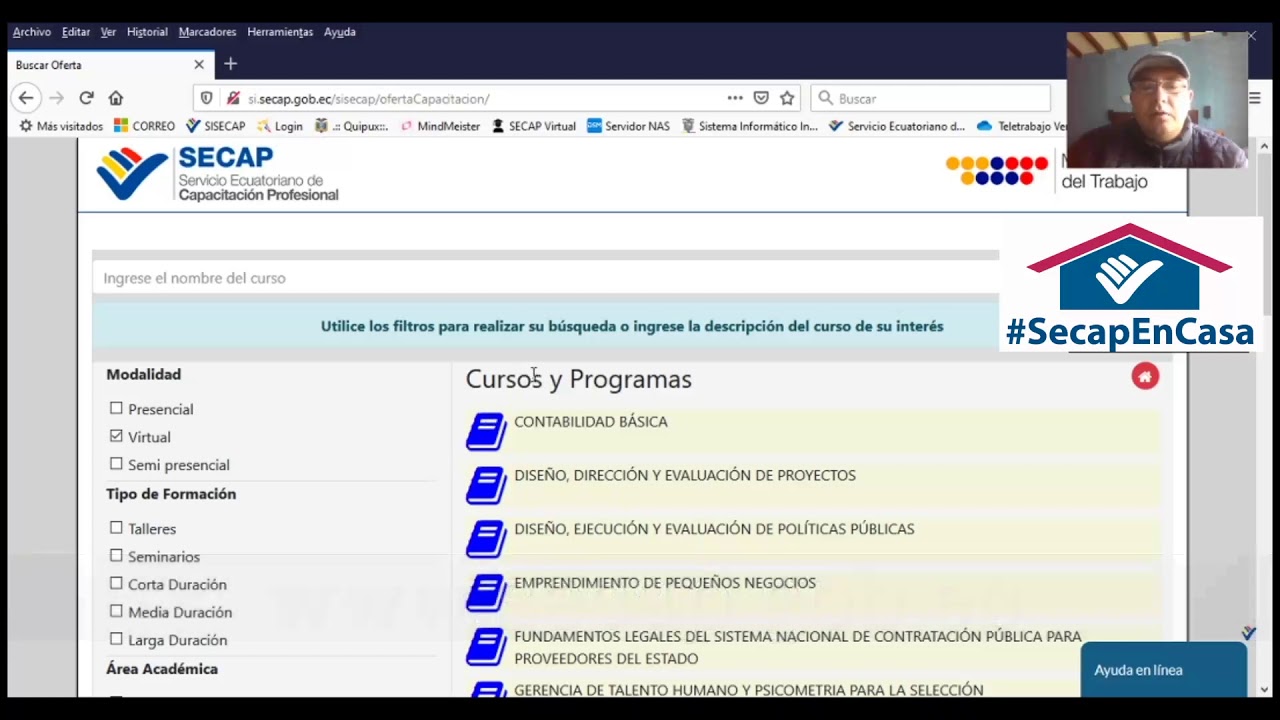Click the red home button beside Cursos y Programas
This screenshot has height=720, width=1280.
tap(1145, 376)
